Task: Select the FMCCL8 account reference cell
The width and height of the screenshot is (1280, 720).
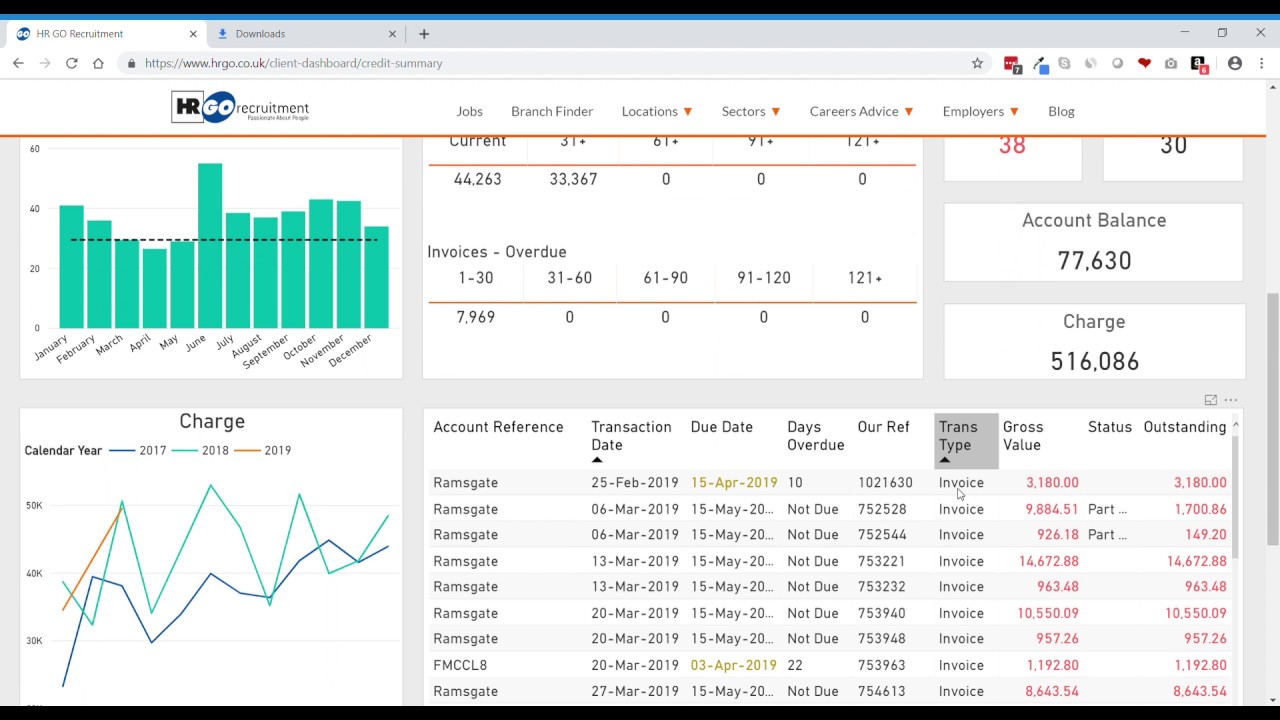Action: [460, 665]
